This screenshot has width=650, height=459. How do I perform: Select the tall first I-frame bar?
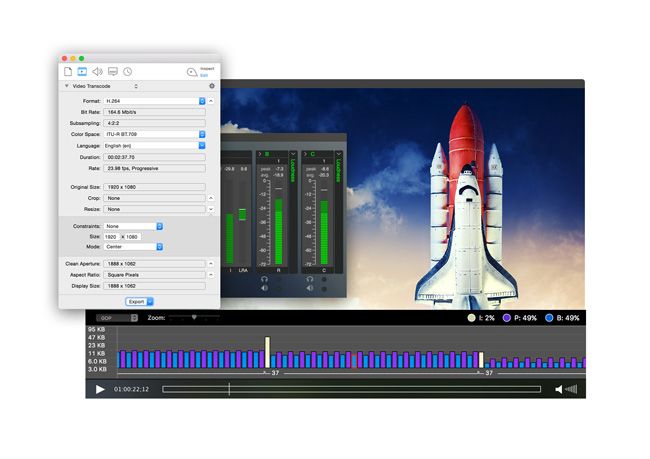point(267,352)
